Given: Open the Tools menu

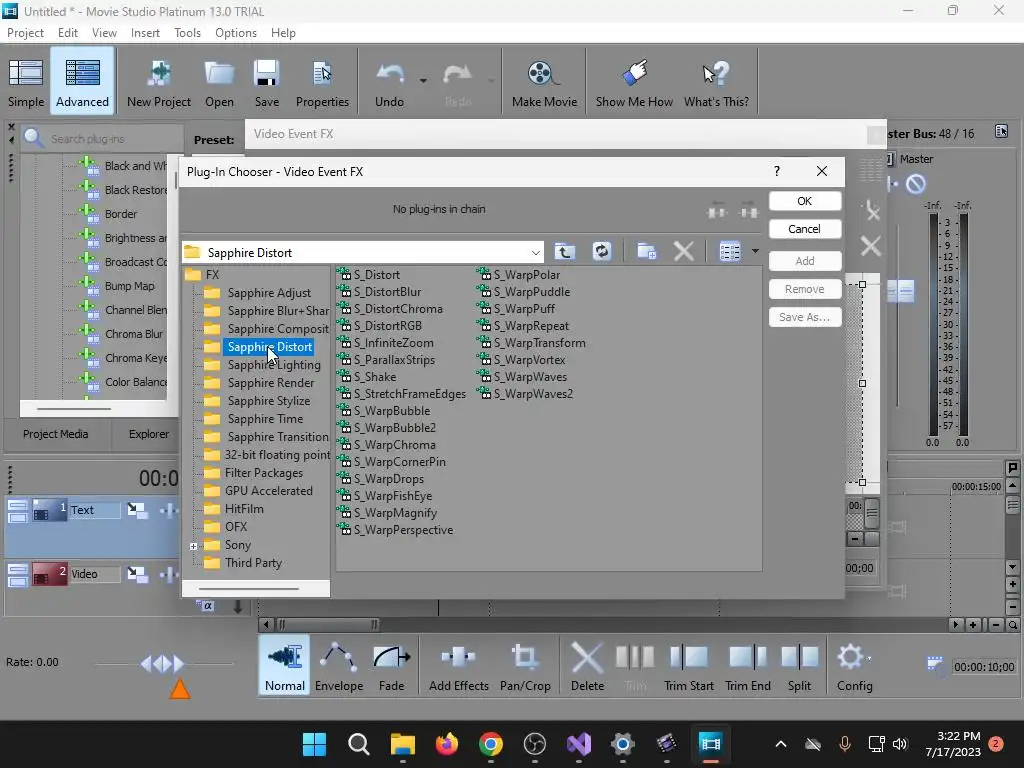Looking at the screenshot, I should tap(187, 33).
